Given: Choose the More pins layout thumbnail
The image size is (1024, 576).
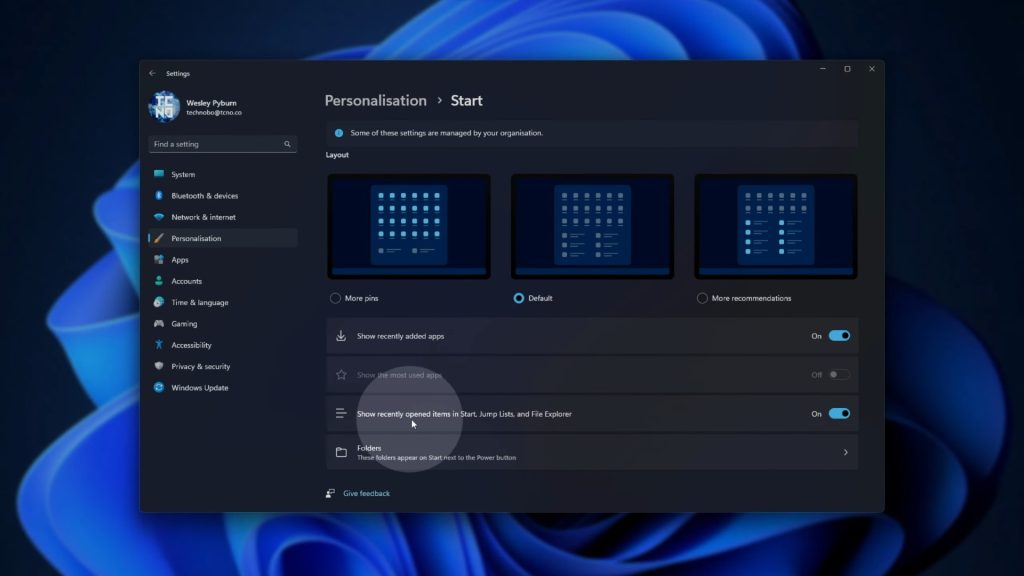Looking at the screenshot, I should click(409, 227).
